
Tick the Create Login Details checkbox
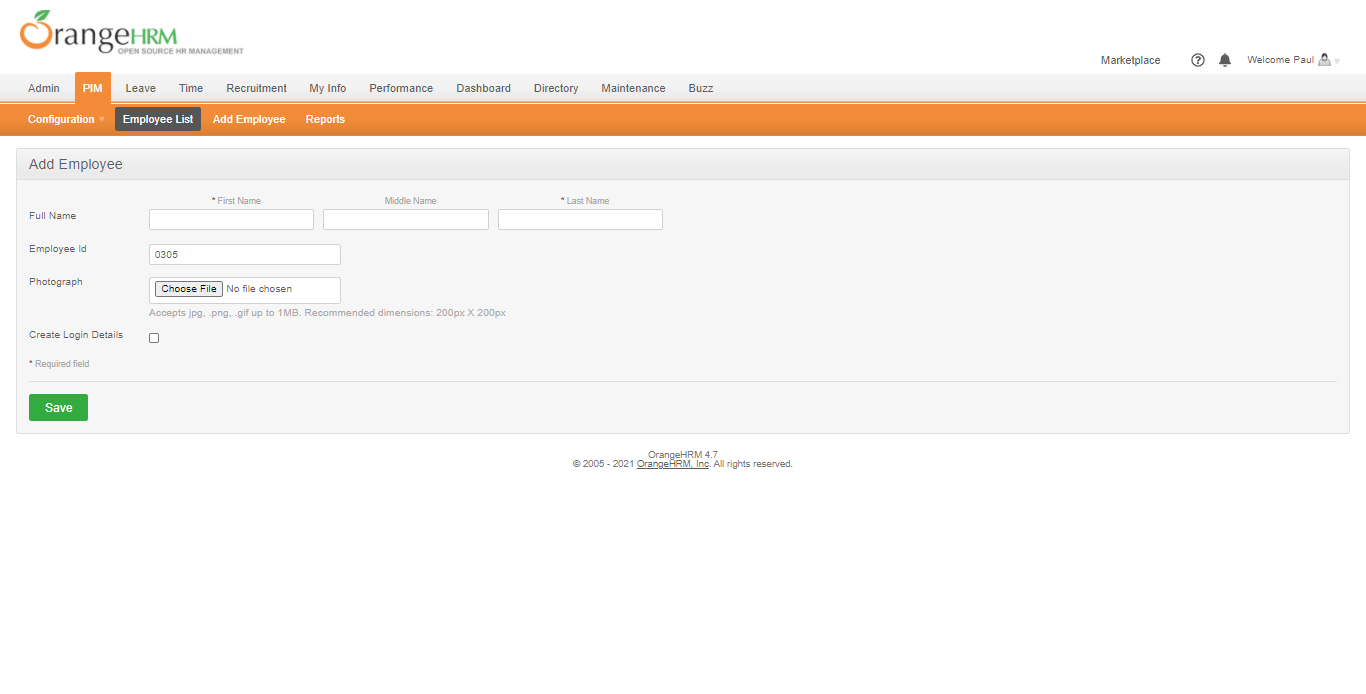point(154,338)
